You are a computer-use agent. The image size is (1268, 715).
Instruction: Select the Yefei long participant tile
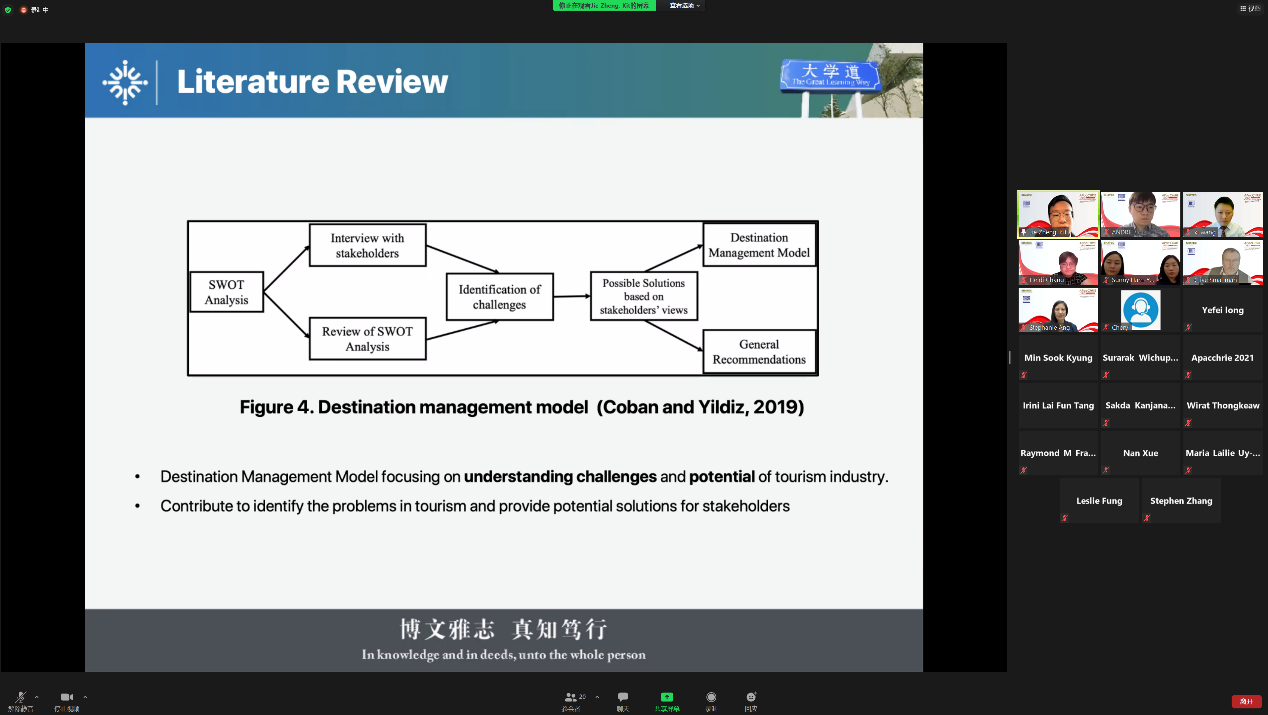click(1222, 310)
